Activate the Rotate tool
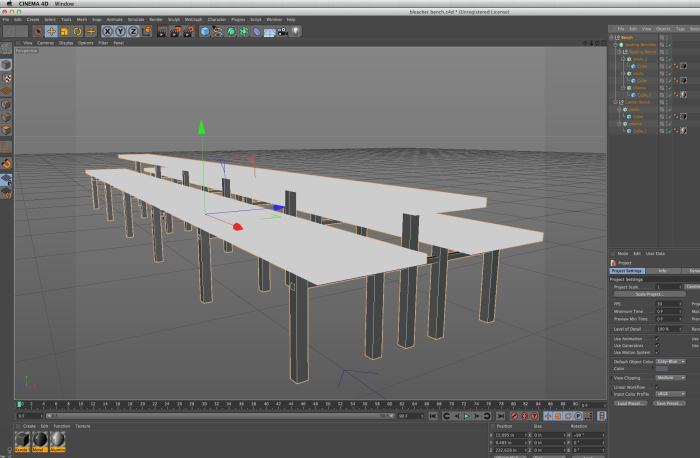 pyautogui.click(x=77, y=31)
